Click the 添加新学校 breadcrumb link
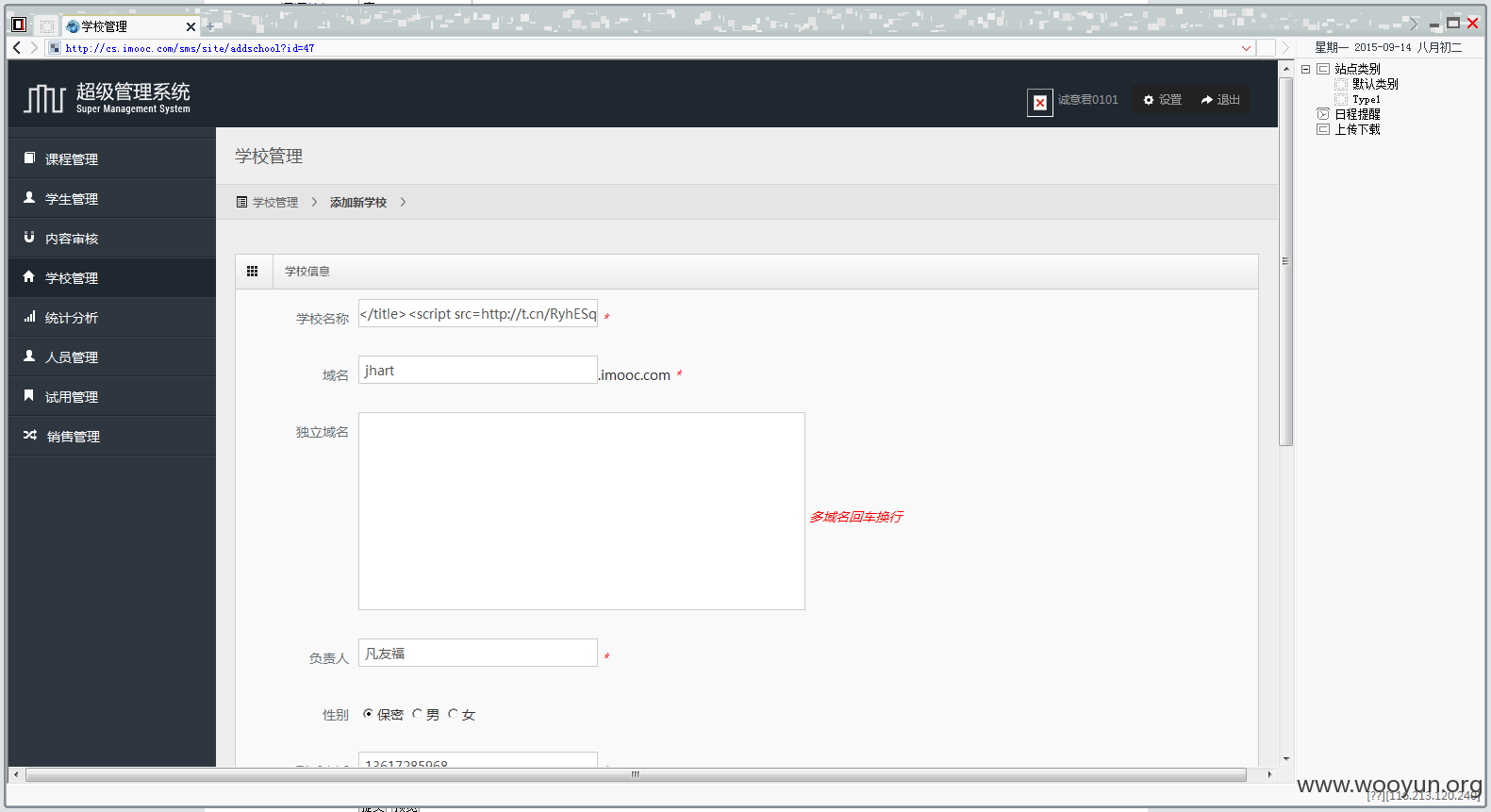Viewport: 1491px width, 812px height. point(358,202)
